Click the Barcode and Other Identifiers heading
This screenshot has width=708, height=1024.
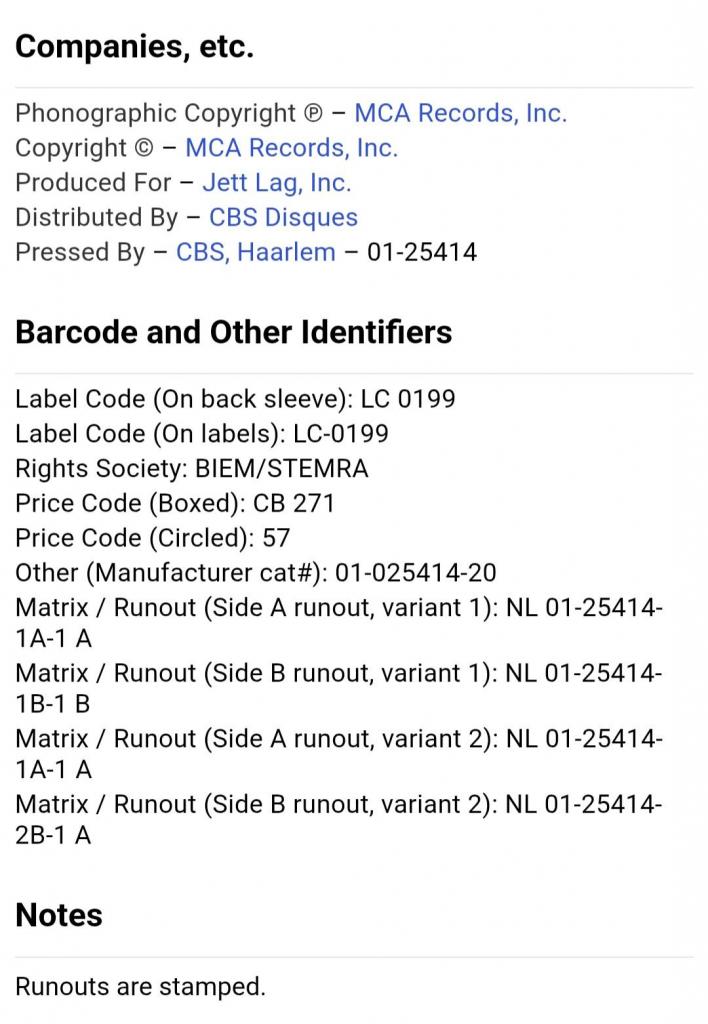tap(233, 332)
